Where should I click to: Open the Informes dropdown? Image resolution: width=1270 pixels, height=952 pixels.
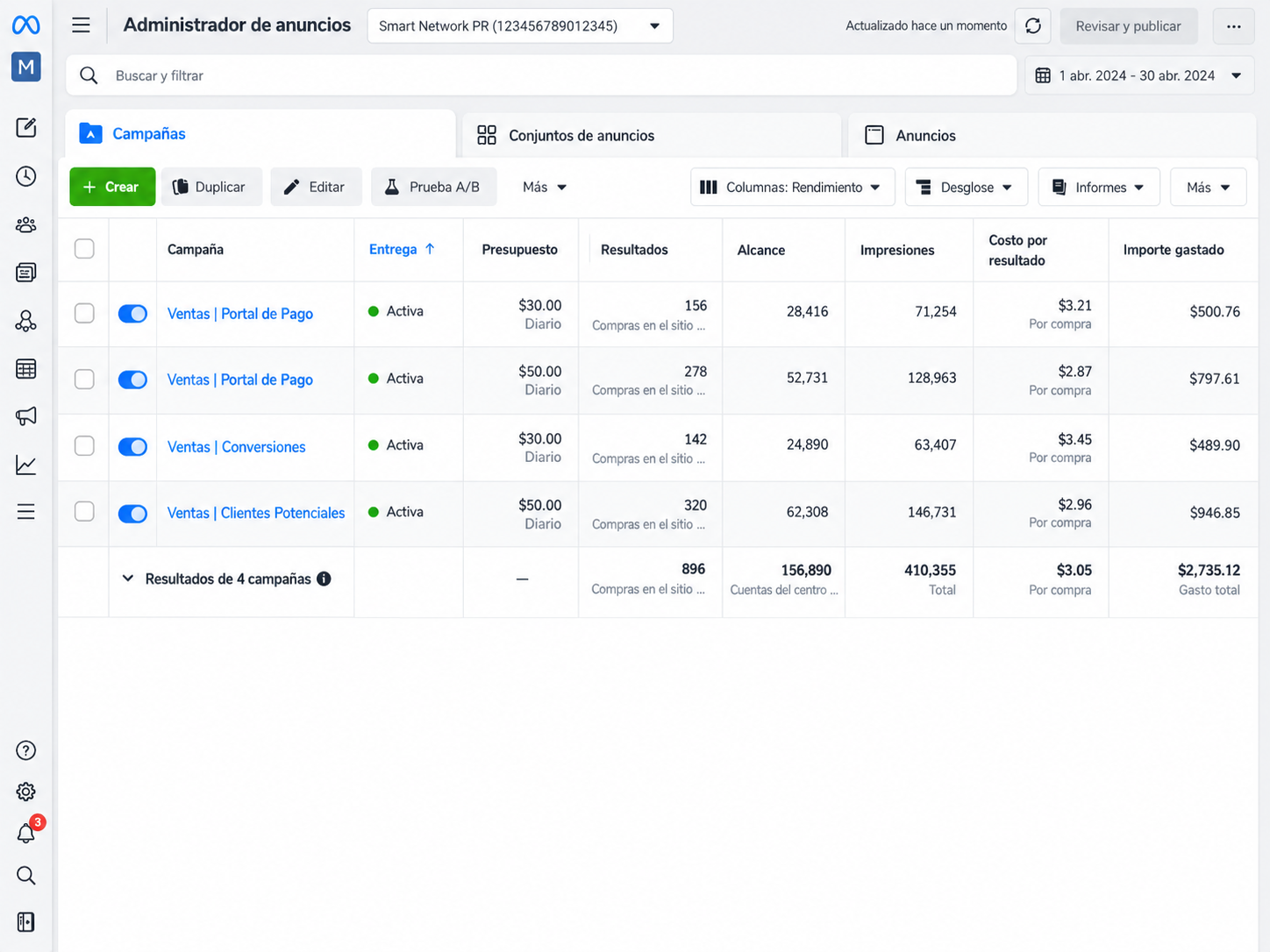pos(1099,188)
